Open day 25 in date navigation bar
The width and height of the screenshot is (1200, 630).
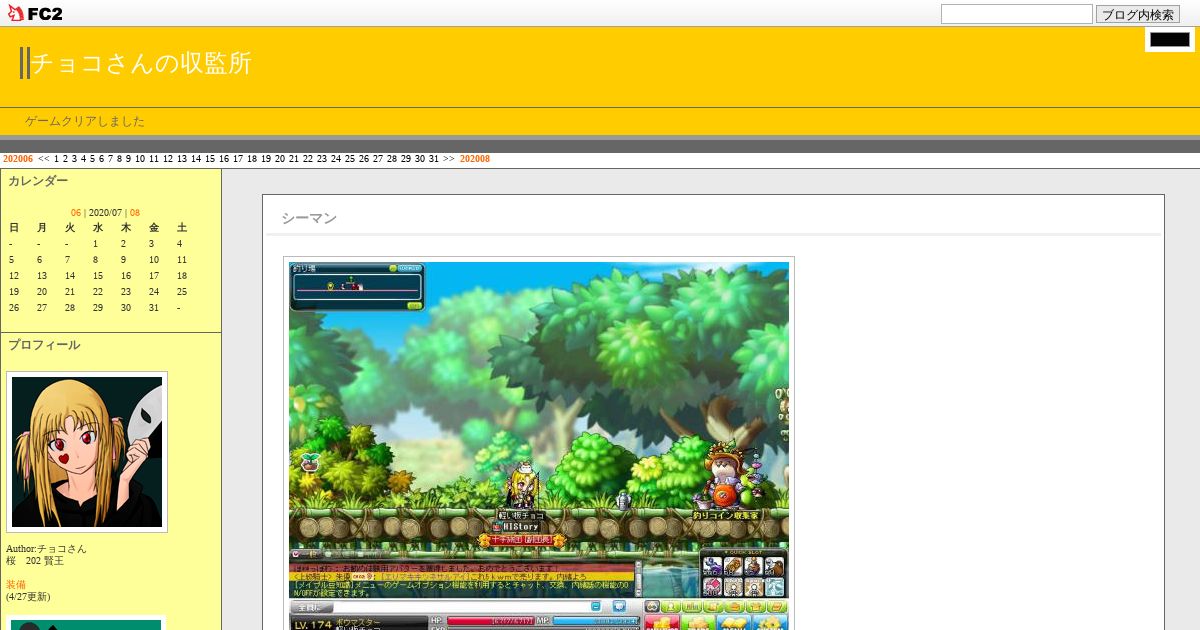pyautogui.click(x=350, y=159)
